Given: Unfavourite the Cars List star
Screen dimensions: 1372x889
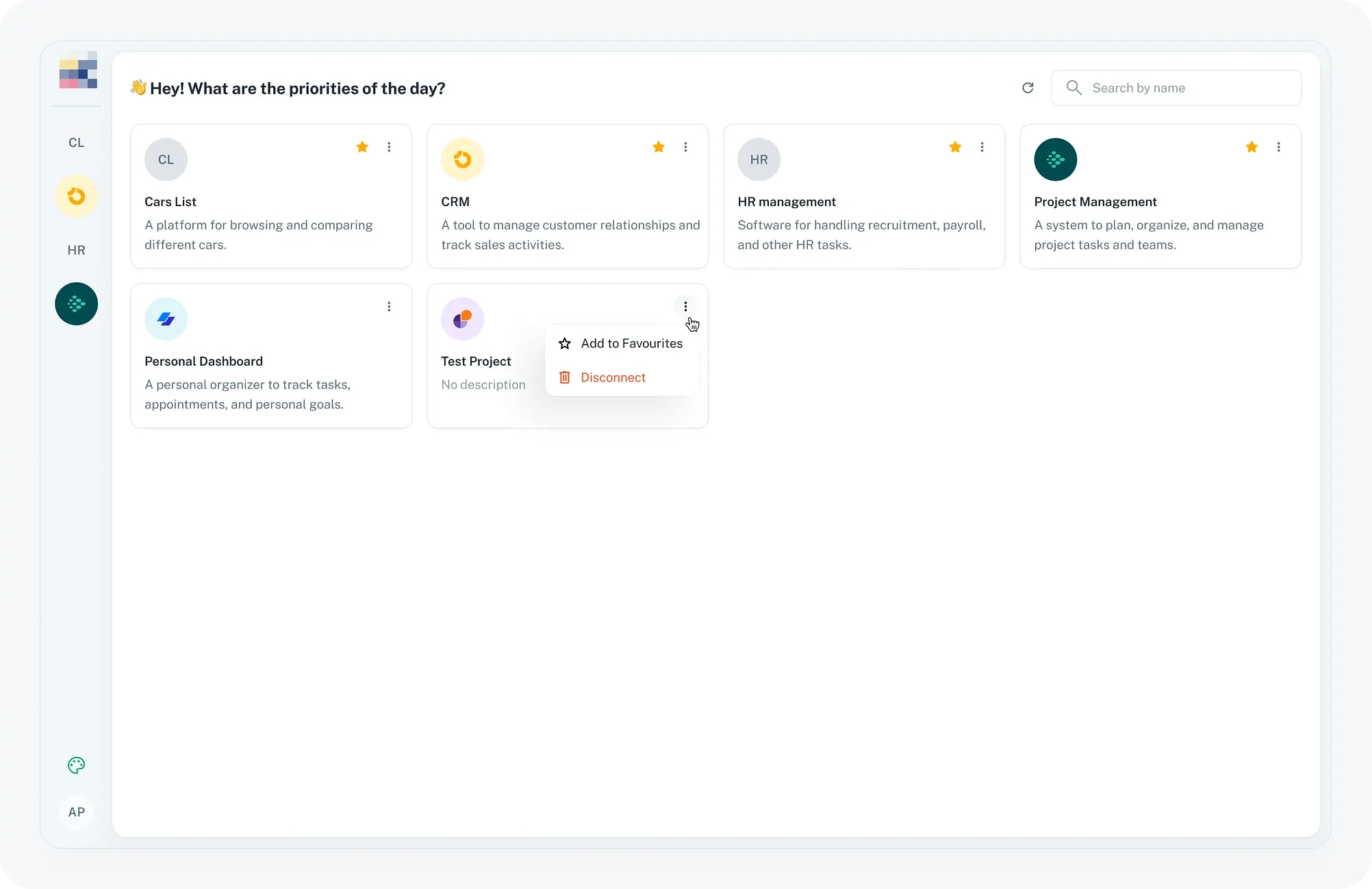Looking at the screenshot, I should point(362,147).
